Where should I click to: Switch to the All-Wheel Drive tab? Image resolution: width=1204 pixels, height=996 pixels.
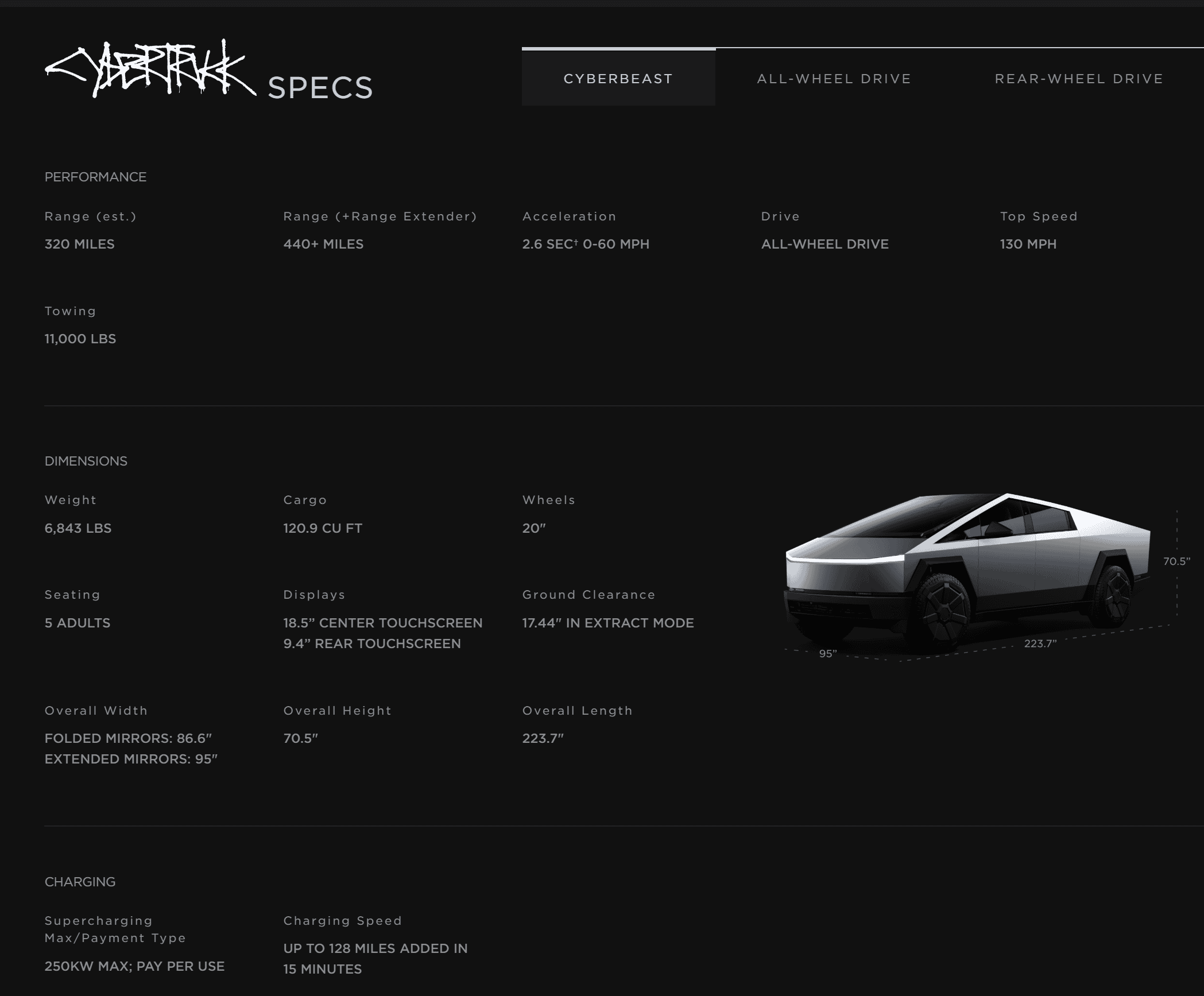pyautogui.click(x=834, y=79)
